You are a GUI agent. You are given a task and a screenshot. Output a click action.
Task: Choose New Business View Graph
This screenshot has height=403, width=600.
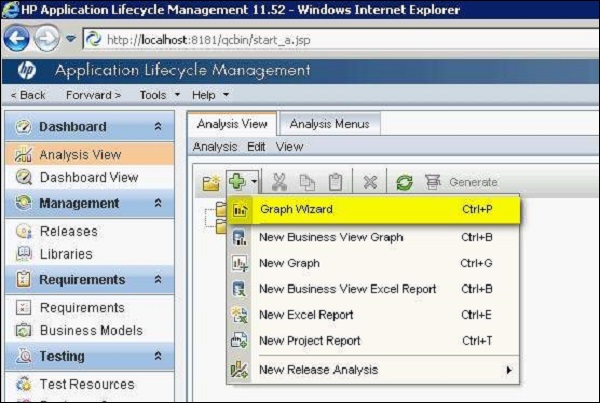point(330,237)
